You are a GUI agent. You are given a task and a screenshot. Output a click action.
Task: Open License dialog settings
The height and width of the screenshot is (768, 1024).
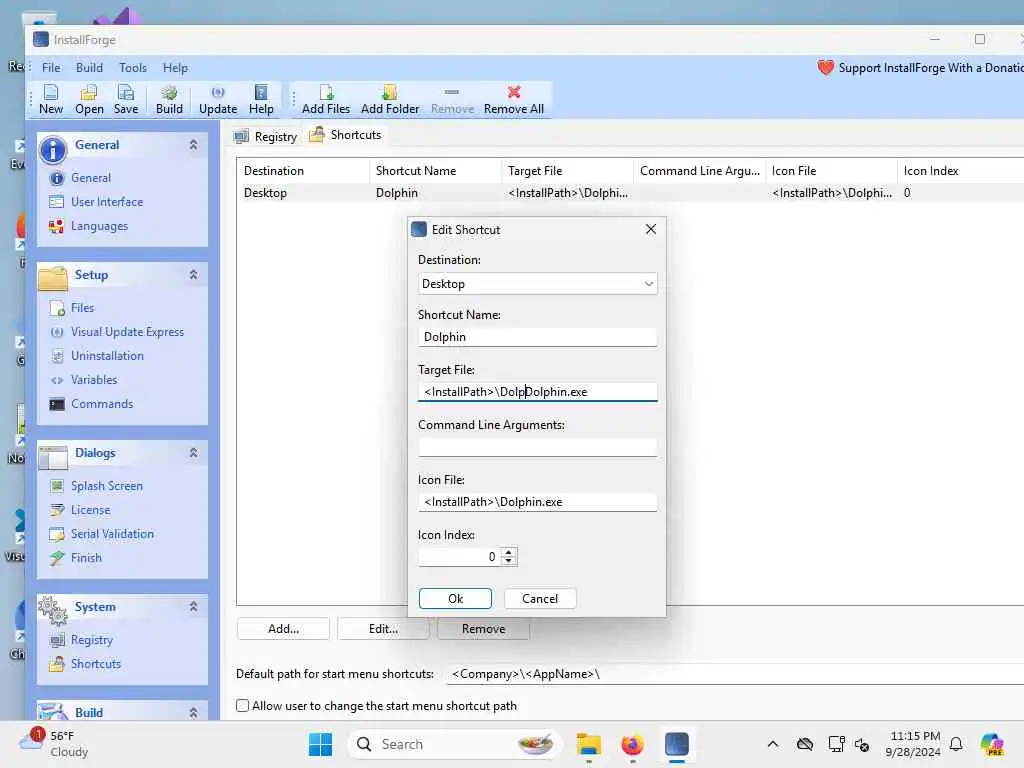[x=90, y=510]
